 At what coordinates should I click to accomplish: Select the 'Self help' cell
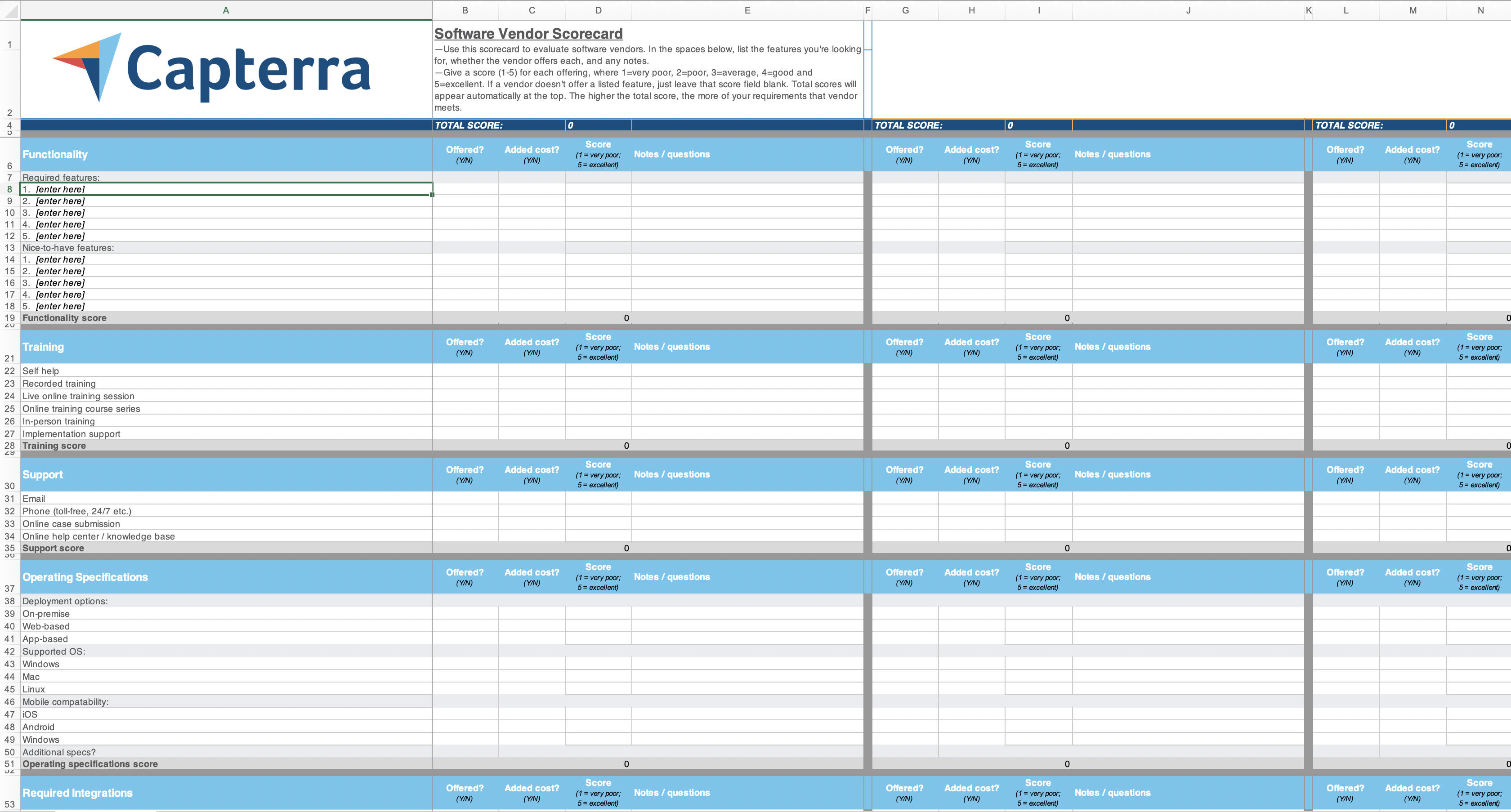pyautogui.click(x=226, y=370)
